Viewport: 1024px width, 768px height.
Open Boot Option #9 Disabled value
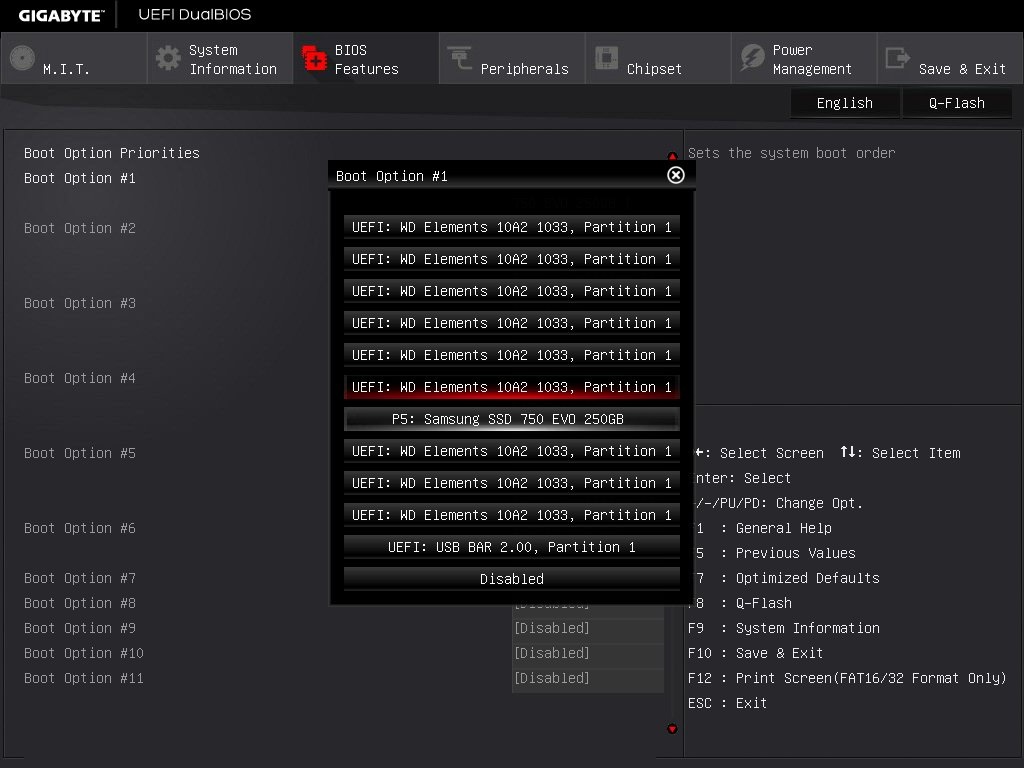pos(588,628)
